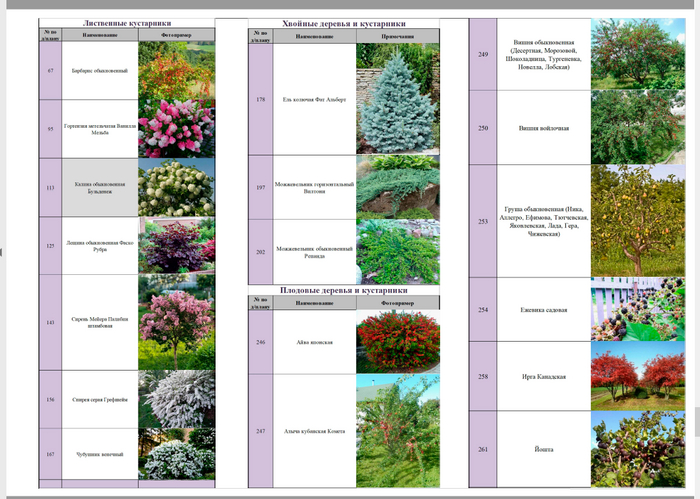The height and width of the screenshot is (499, 700).
Task: Click plan number 67 cell
Action: 50,71
